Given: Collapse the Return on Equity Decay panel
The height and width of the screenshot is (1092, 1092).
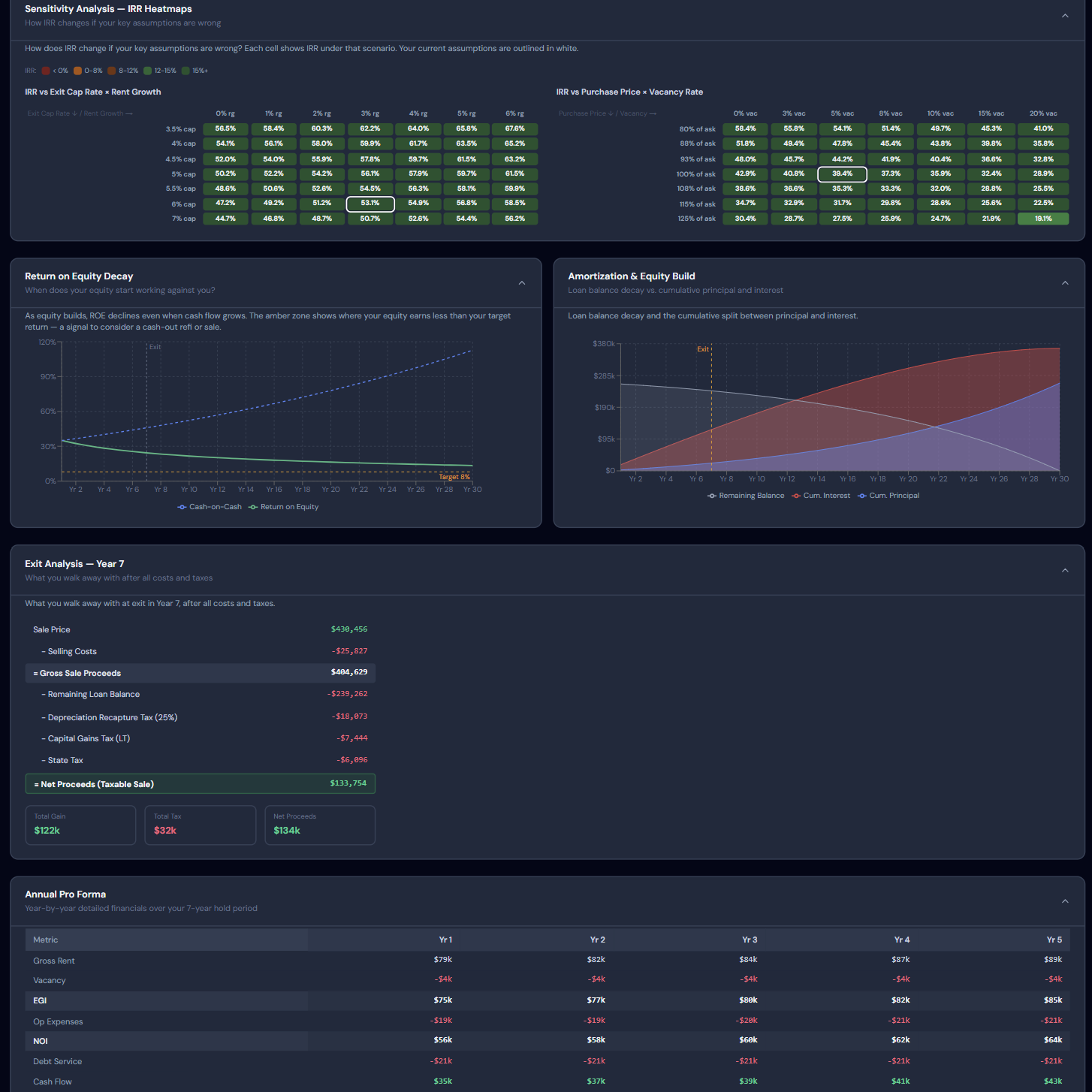Looking at the screenshot, I should [x=521, y=283].
